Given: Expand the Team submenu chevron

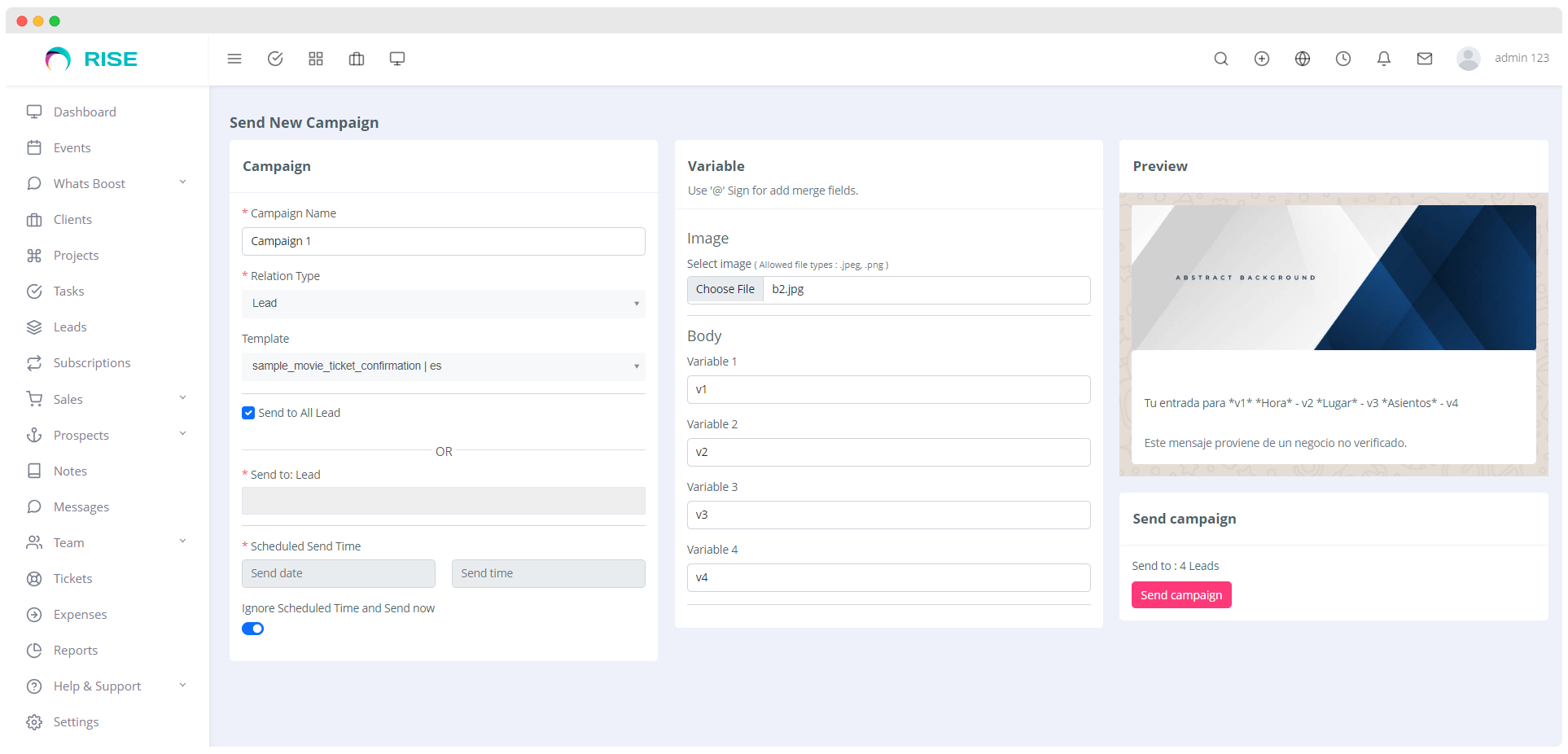Looking at the screenshot, I should 182,541.
